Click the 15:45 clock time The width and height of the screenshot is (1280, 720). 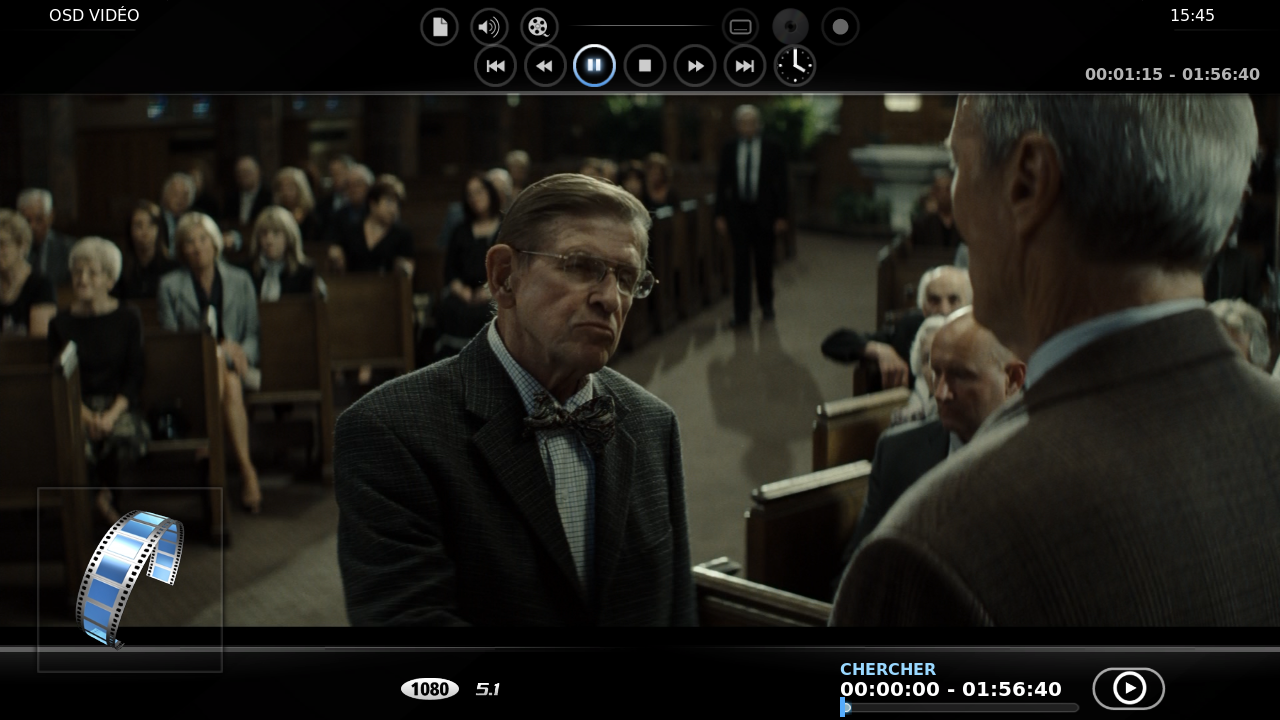click(1192, 16)
